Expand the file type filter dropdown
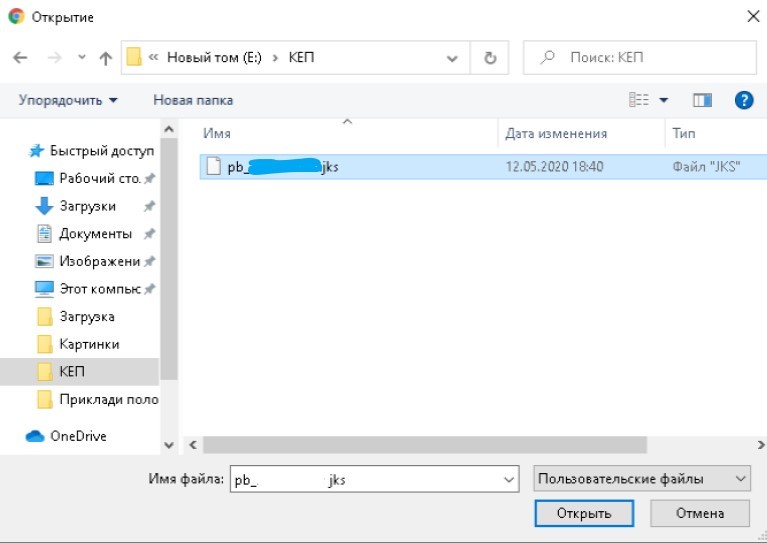The height and width of the screenshot is (543, 767). click(x=740, y=479)
